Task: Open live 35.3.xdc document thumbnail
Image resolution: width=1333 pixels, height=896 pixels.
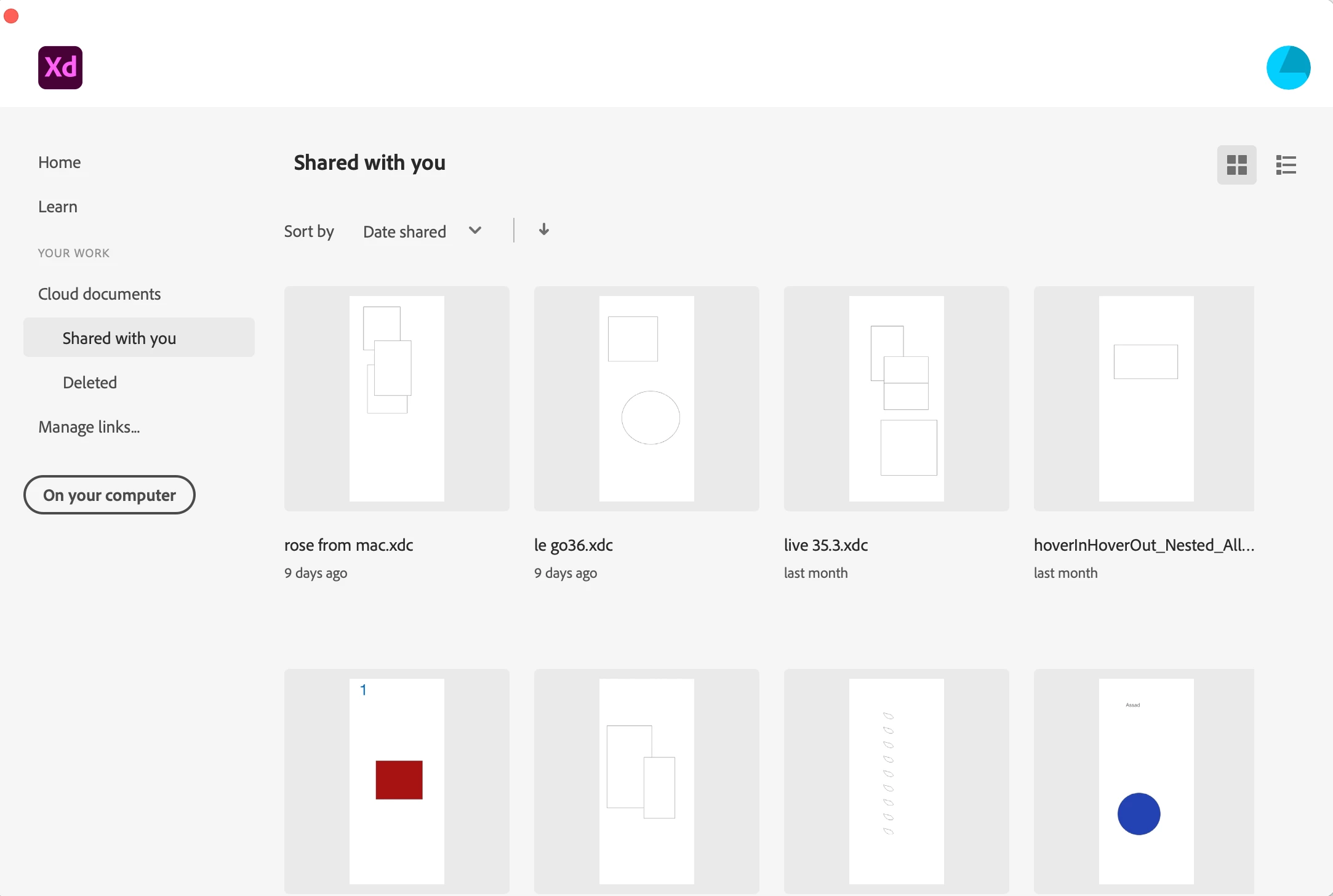Action: pos(896,398)
